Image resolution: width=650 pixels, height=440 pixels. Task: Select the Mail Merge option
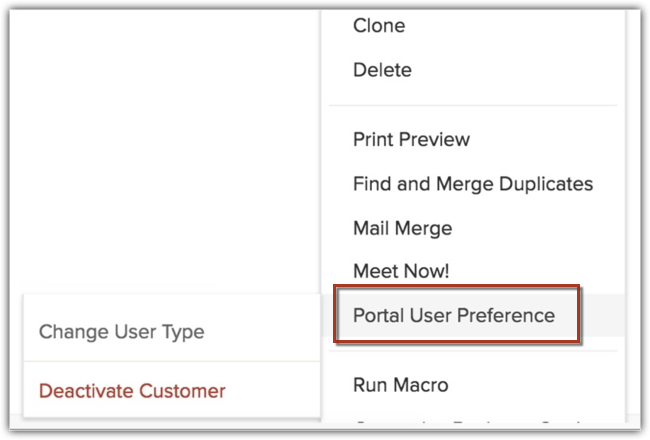tap(402, 228)
